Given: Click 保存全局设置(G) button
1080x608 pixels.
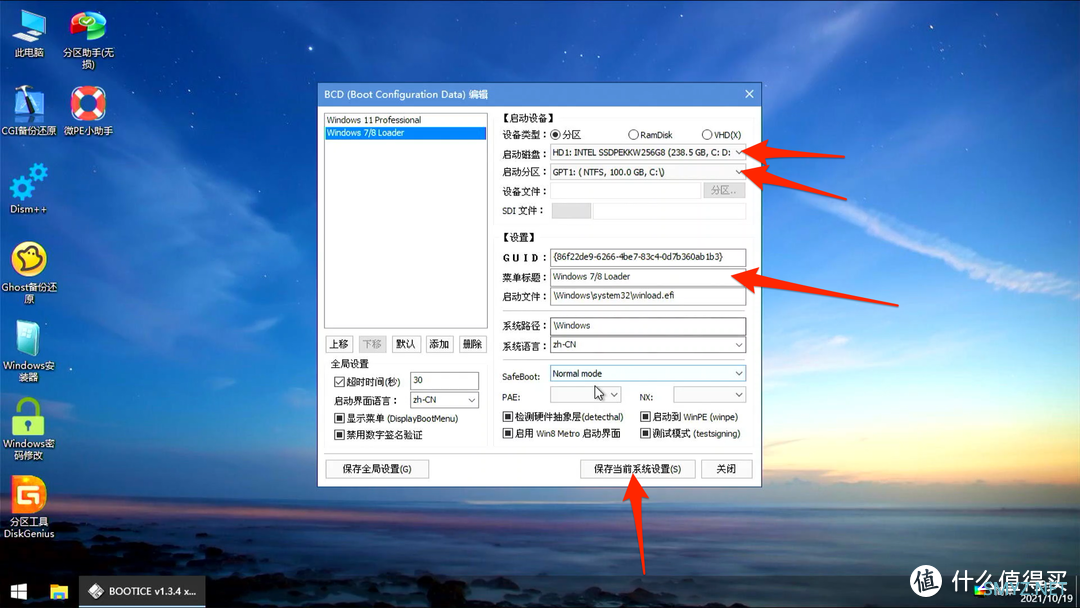Looking at the screenshot, I should pyautogui.click(x=377, y=469).
